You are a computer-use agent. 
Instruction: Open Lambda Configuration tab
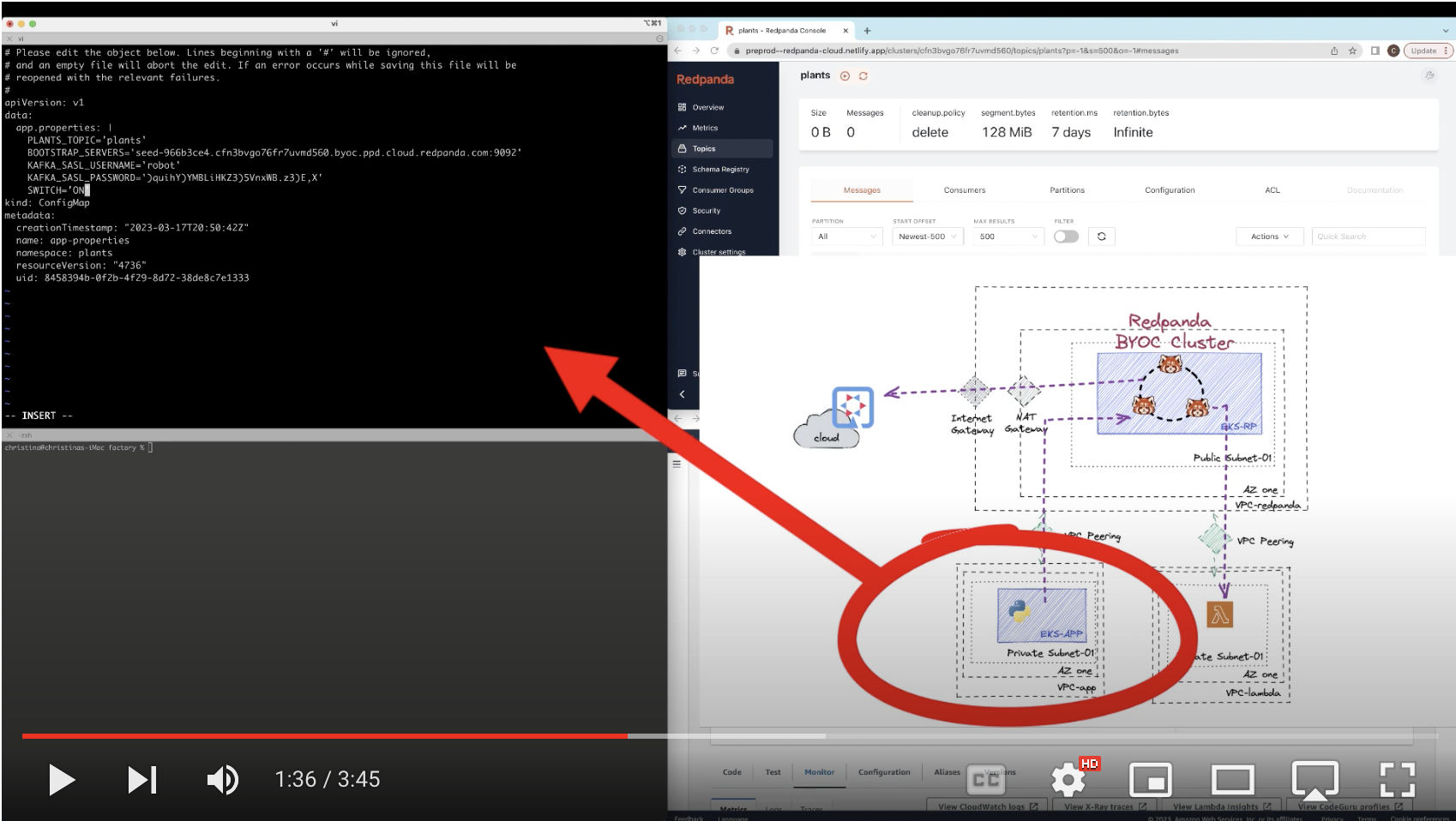click(884, 772)
